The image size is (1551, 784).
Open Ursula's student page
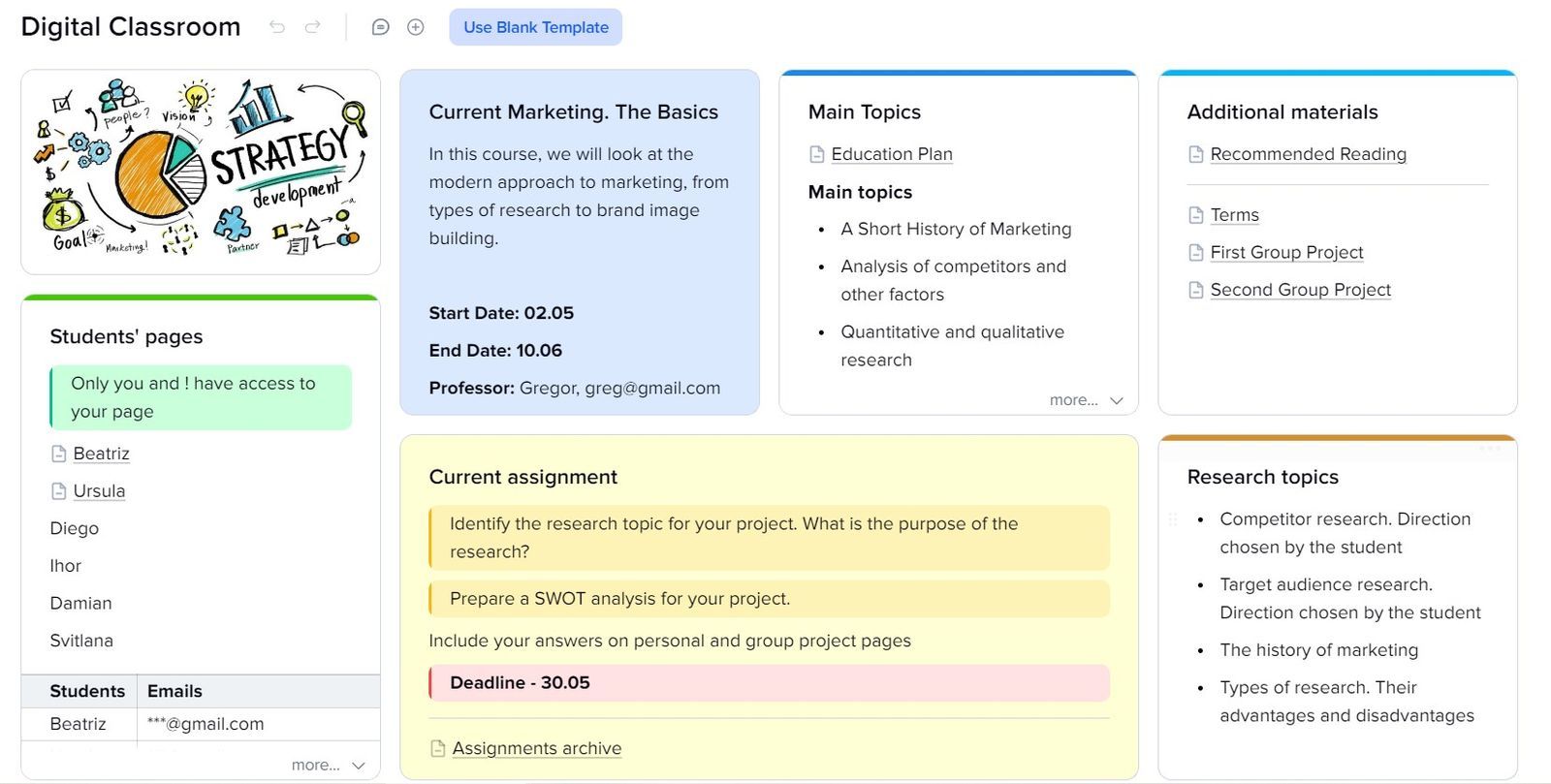pos(99,490)
